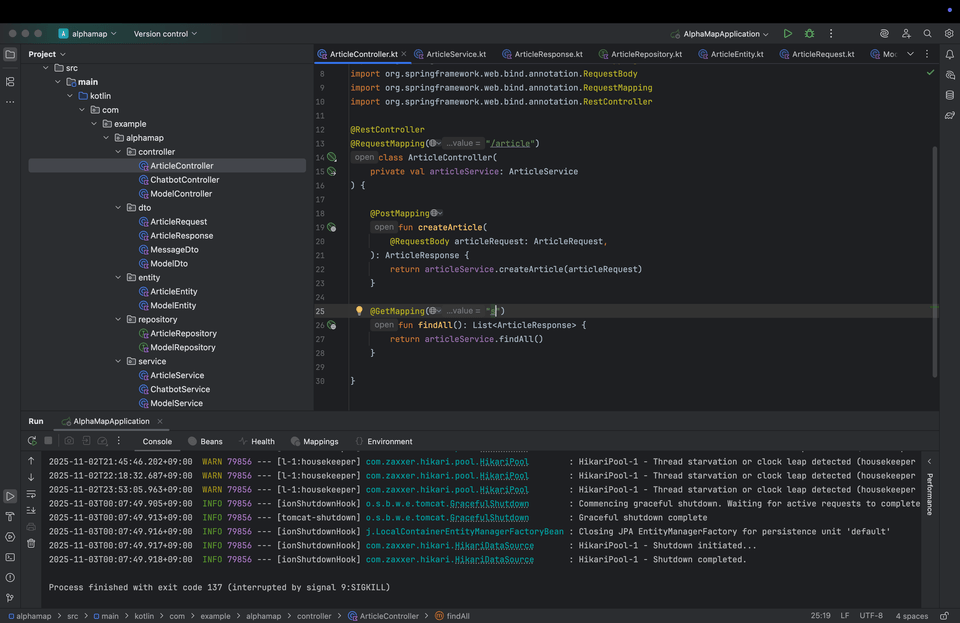The image size is (960, 623).
Task: Click the UTF-8 encoding status widget
Action: tap(873, 616)
